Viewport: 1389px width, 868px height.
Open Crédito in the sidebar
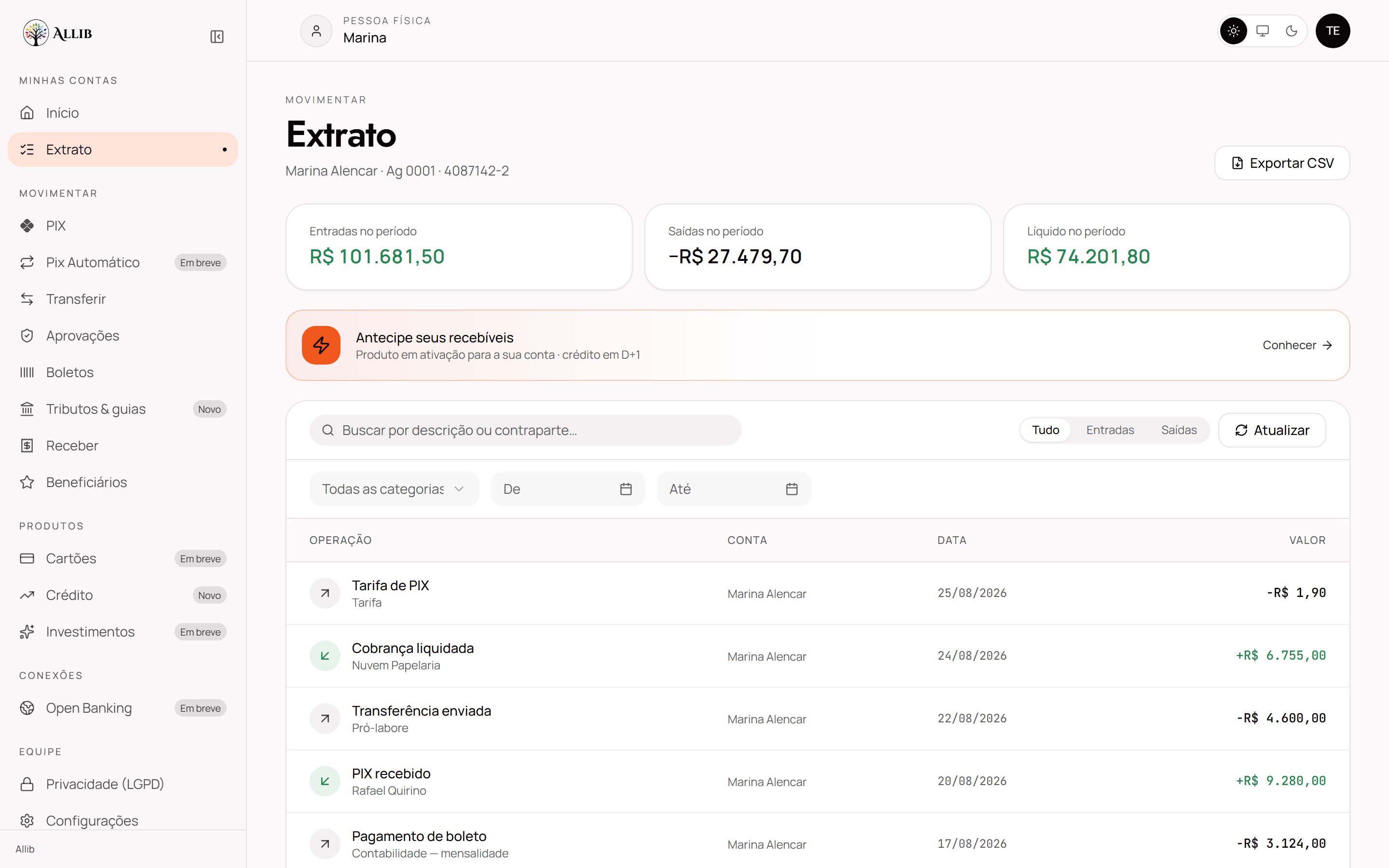[x=123, y=596]
